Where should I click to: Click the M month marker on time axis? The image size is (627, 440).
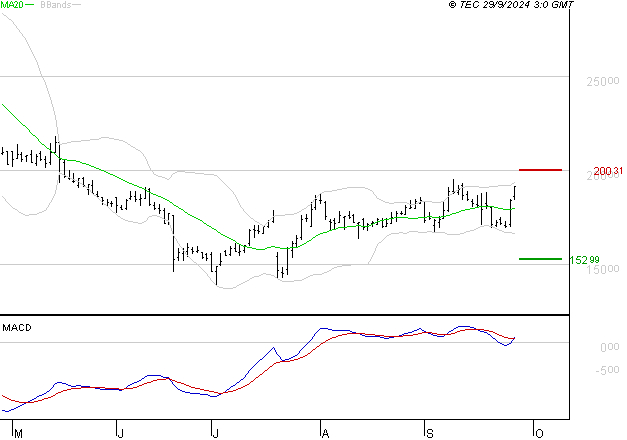(x=18, y=434)
